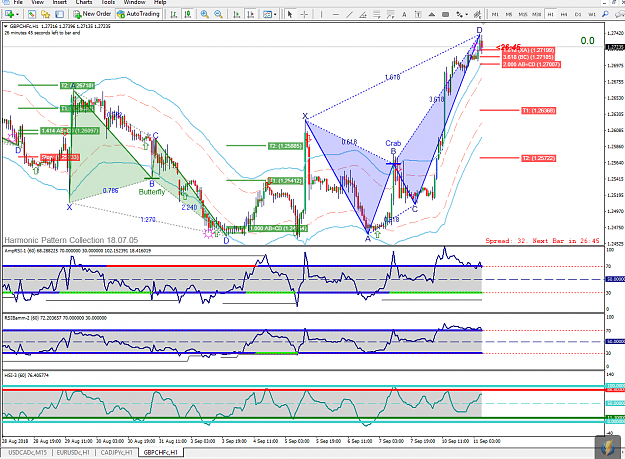The height and width of the screenshot is (459, 625).
Task: Click the GBPCHFc,H1 chart title triangle
Action: tap(6, 26)
